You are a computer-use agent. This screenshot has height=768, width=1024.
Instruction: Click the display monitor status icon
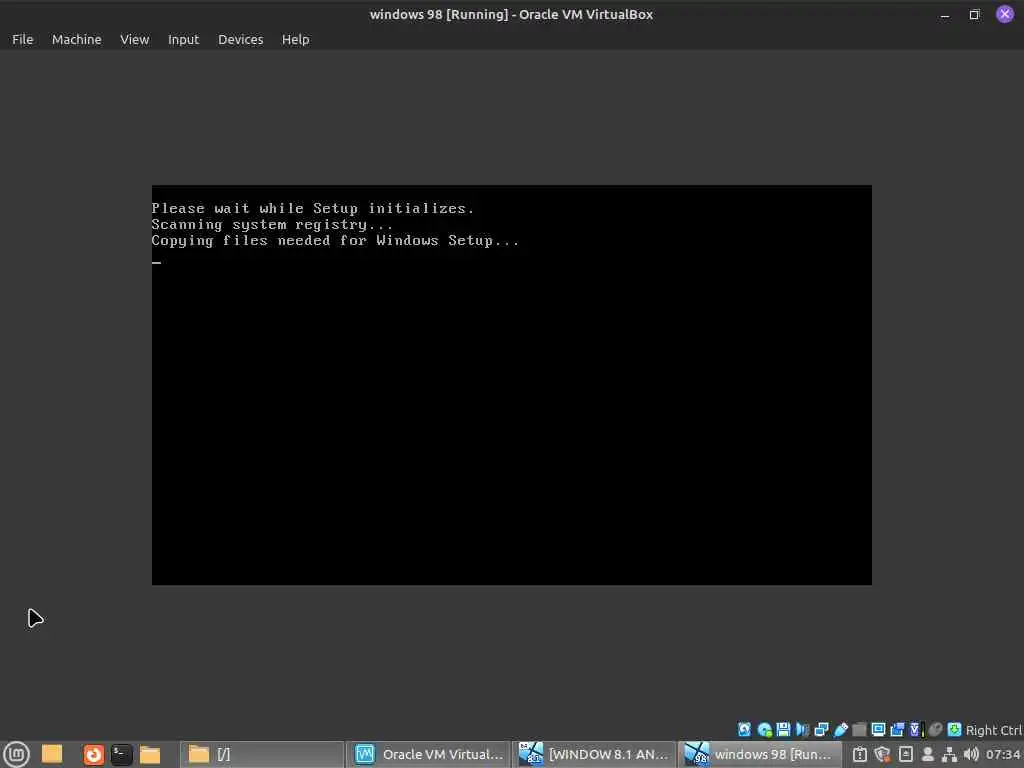point(878,729)
